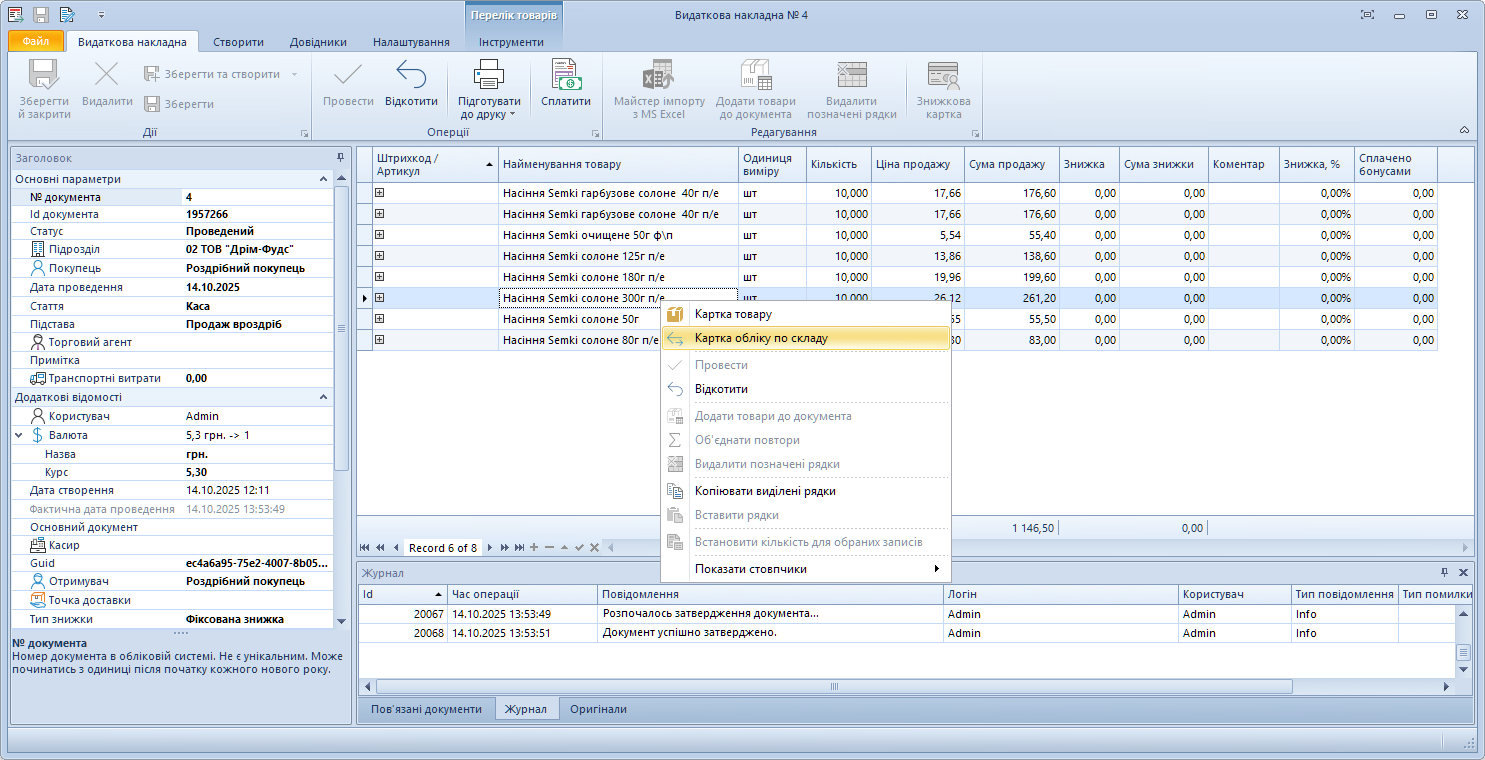Go to next record in navigator
This screenshot has width=1485, height=760.
click(491, 548)
